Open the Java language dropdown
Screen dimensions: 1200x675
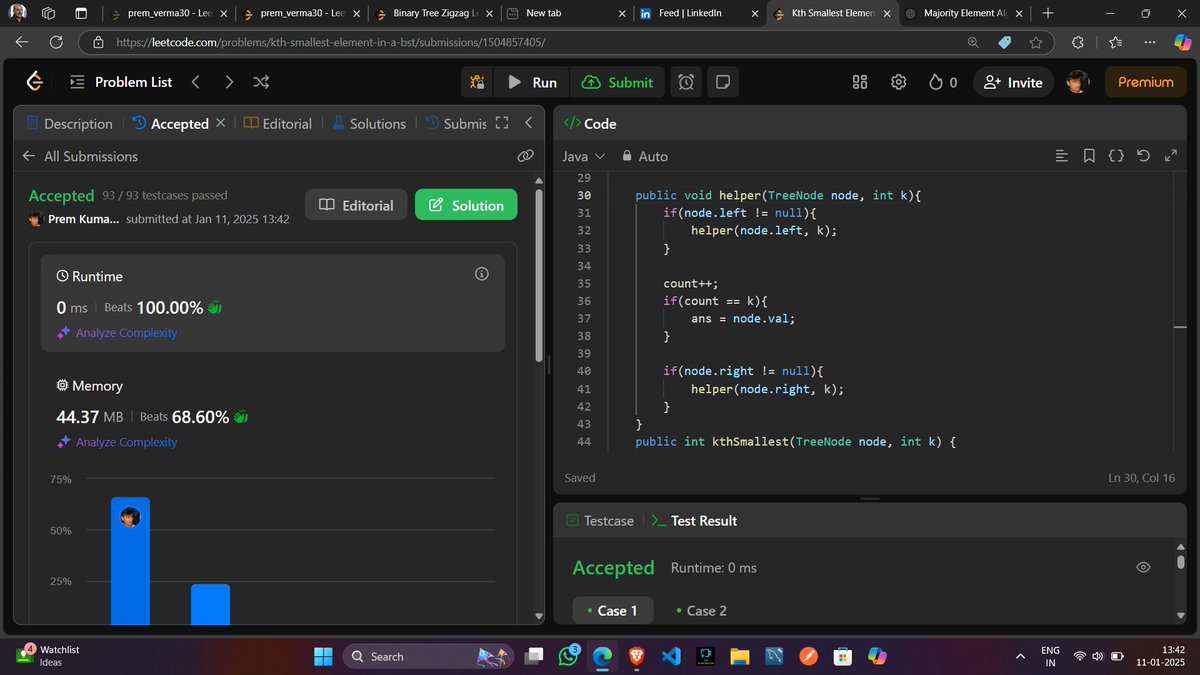(x=584, y=156)
